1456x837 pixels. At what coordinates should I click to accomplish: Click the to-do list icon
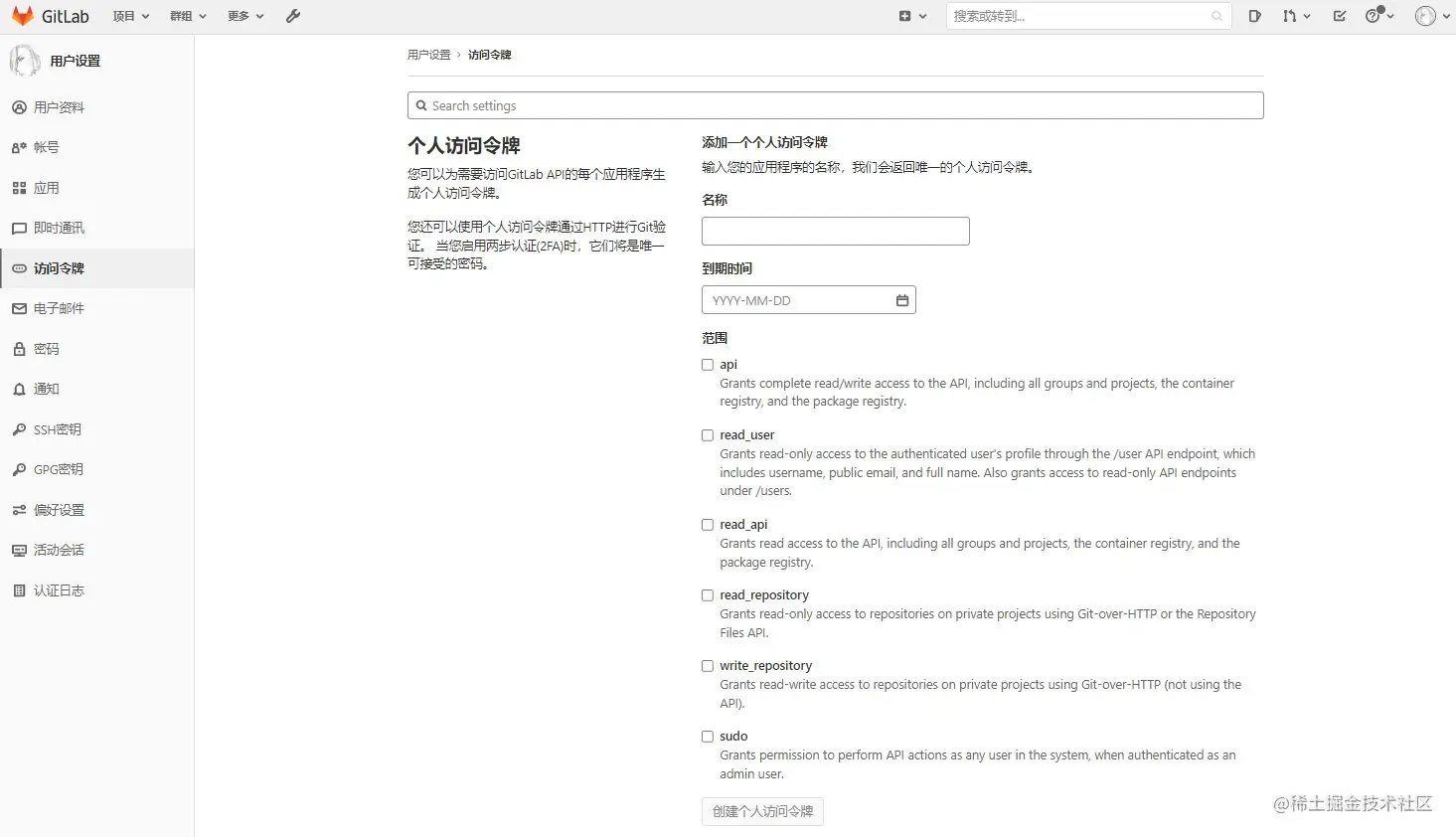pyautogui.click(x=1338, y=16)
